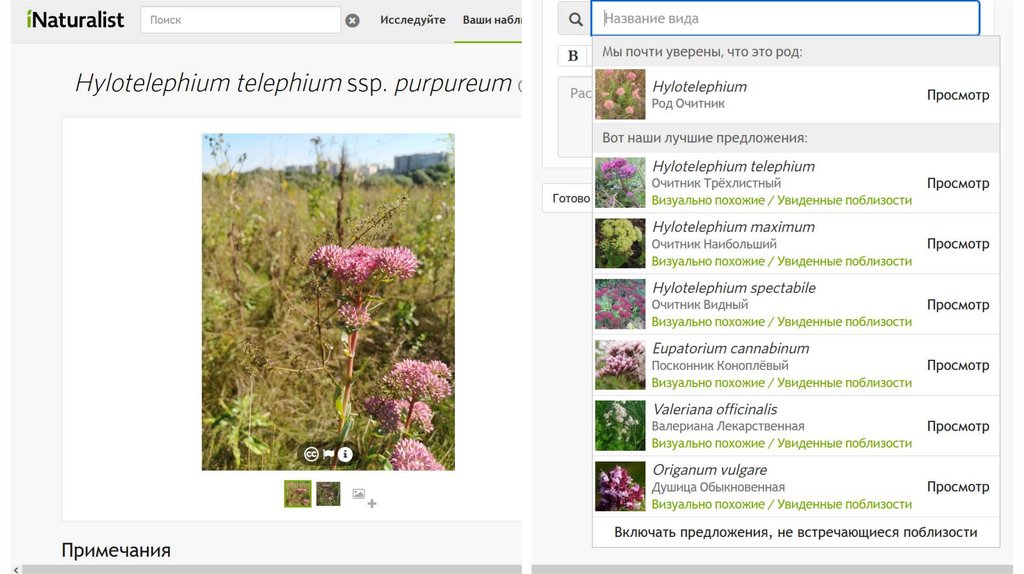Open the main observation photo
The width and height of the screenshot is (1024, 574).
[x=328, y=302]
